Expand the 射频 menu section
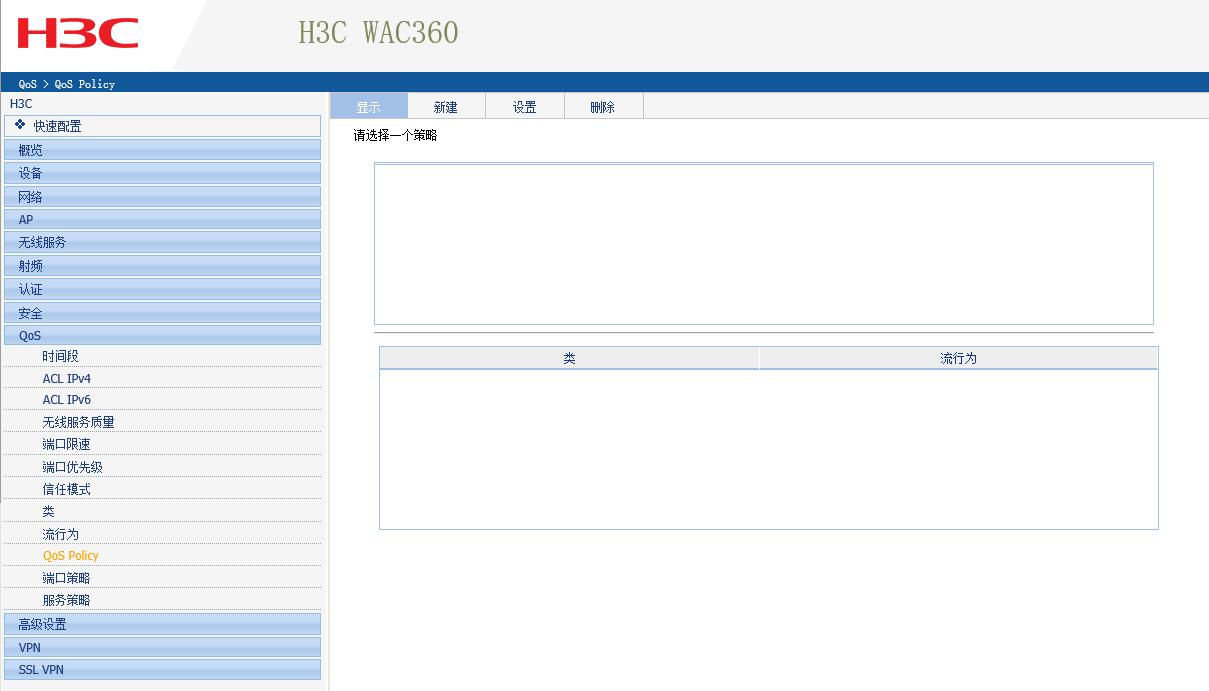Viewport: 1209px width, 691px height. pyautogui.click(x=162, y=266)
